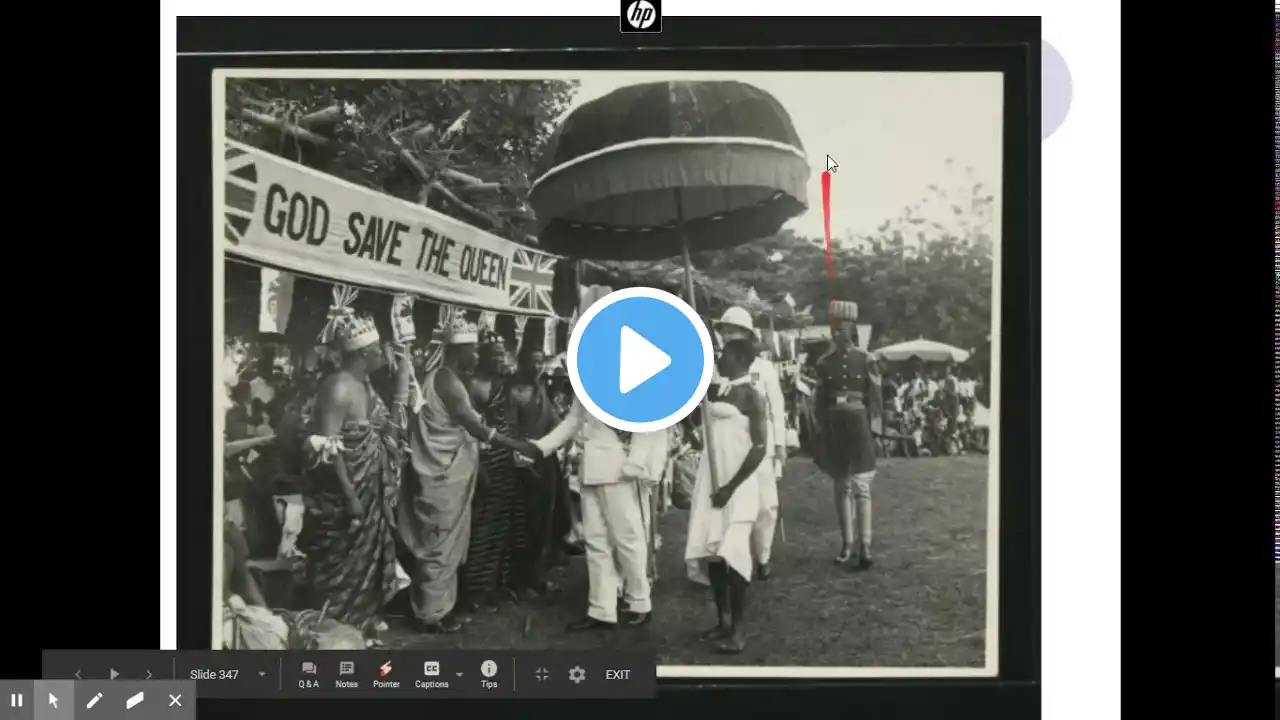1280x720 pixels.
Task: Open speaker Notes
Action: (x=346, y=675)
